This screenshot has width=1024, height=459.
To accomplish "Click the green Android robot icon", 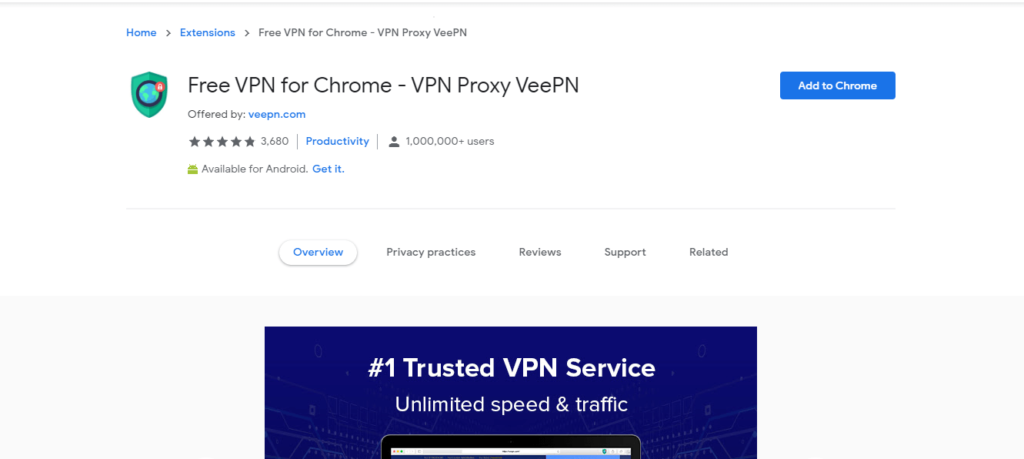I will click(x=193, y=169).
